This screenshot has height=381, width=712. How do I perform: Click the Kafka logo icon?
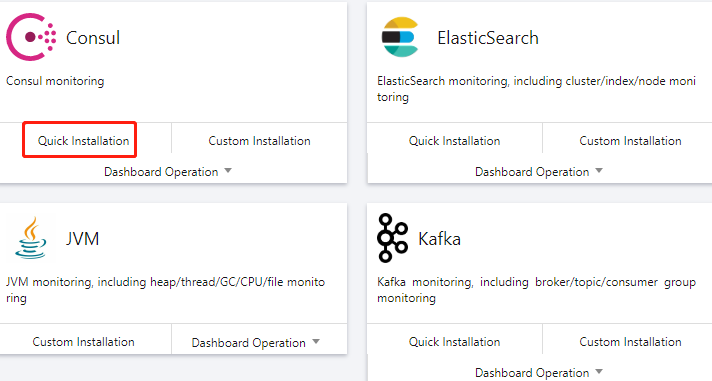pos(392,238)
